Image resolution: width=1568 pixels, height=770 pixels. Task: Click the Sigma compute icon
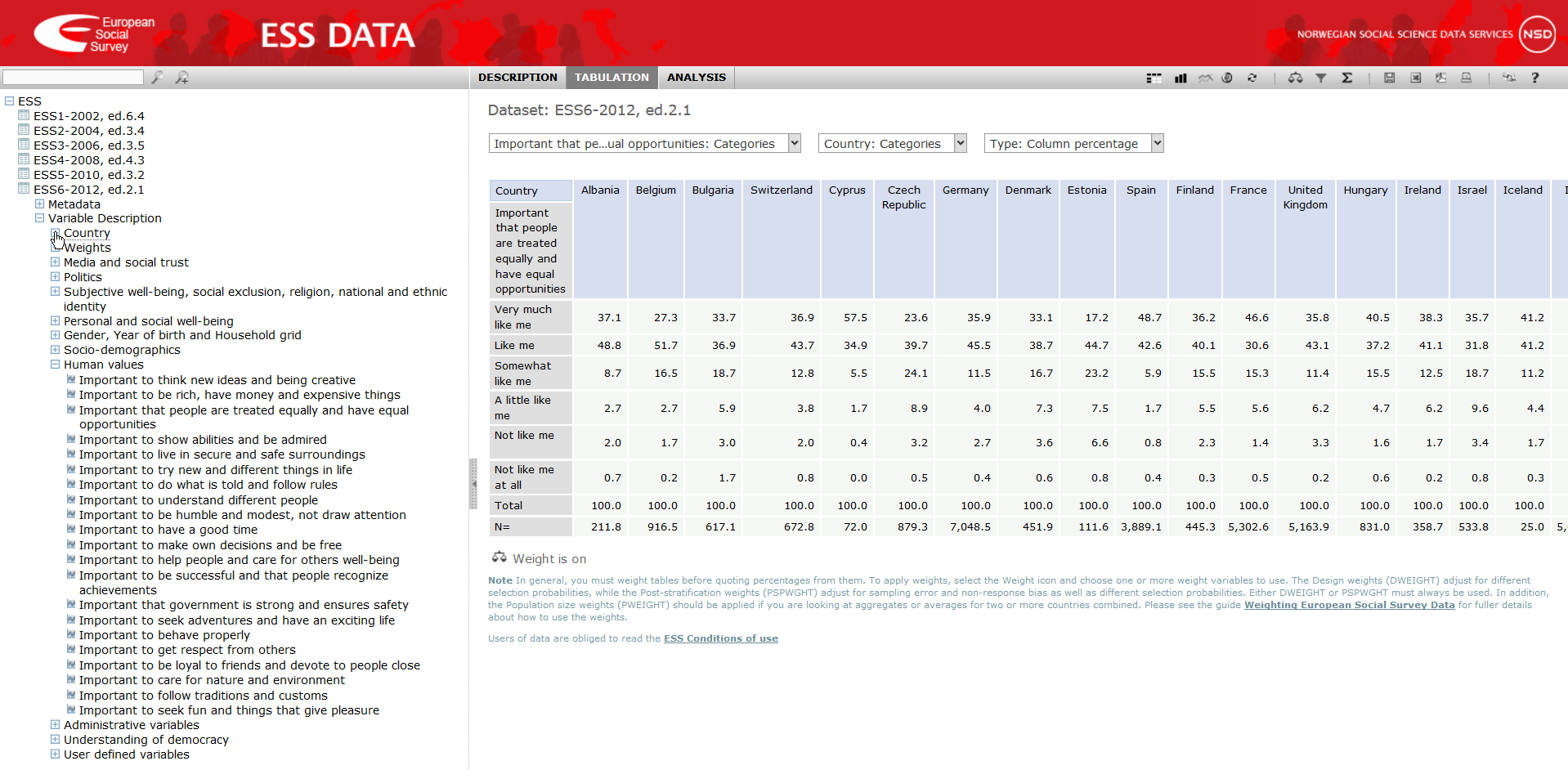click(1347, 78)
